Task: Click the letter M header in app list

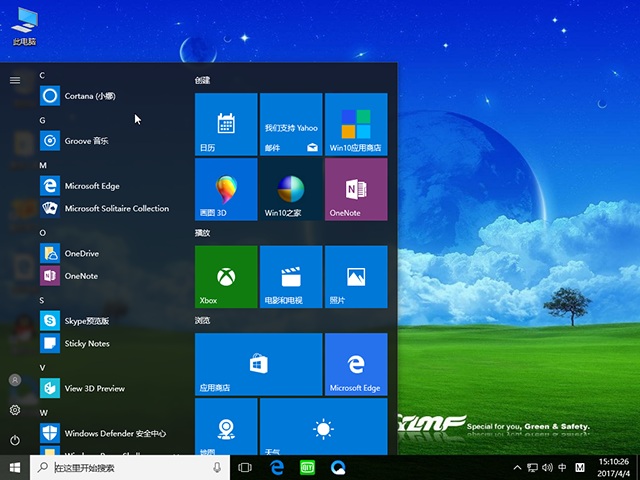Action: (x=43, y=165)
